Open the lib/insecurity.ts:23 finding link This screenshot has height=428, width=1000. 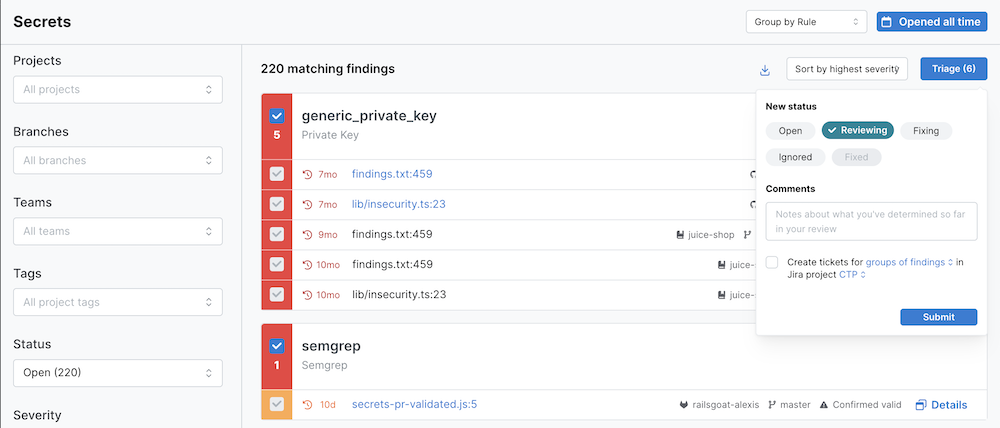click(x=398, y=204)
